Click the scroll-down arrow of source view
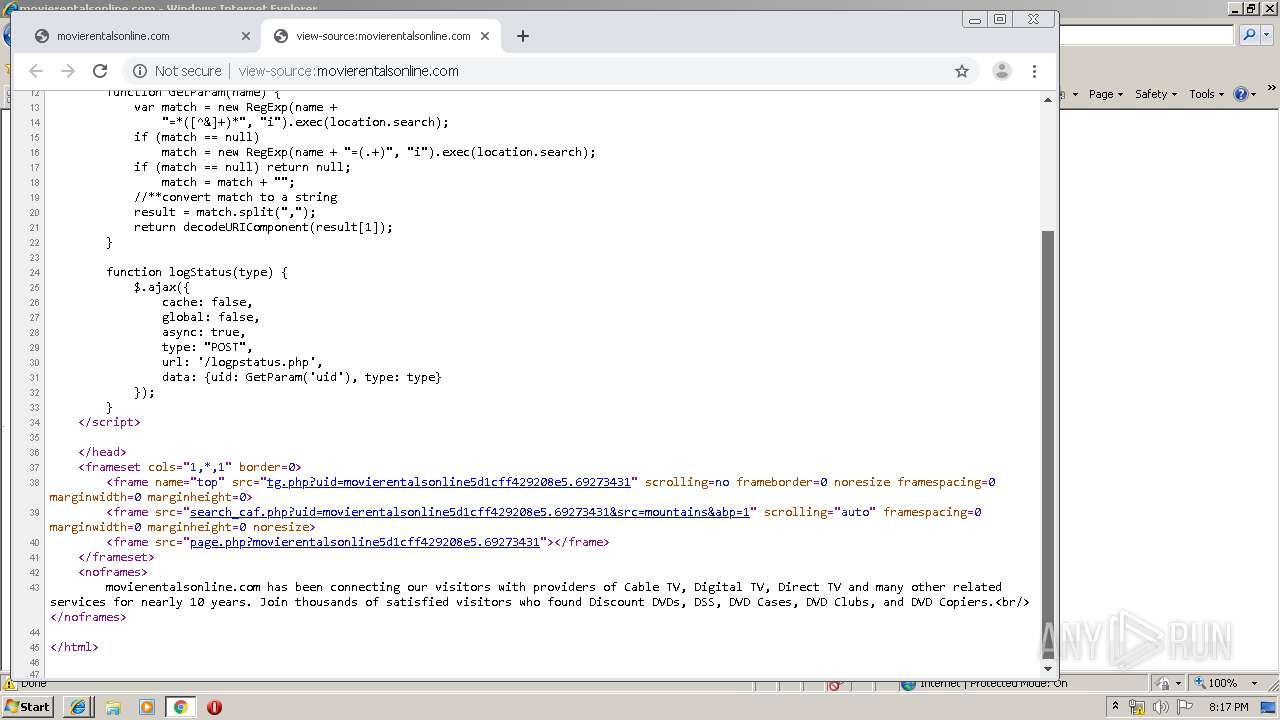Viewport: 1280px width, 720px height. click(1048, 668)
